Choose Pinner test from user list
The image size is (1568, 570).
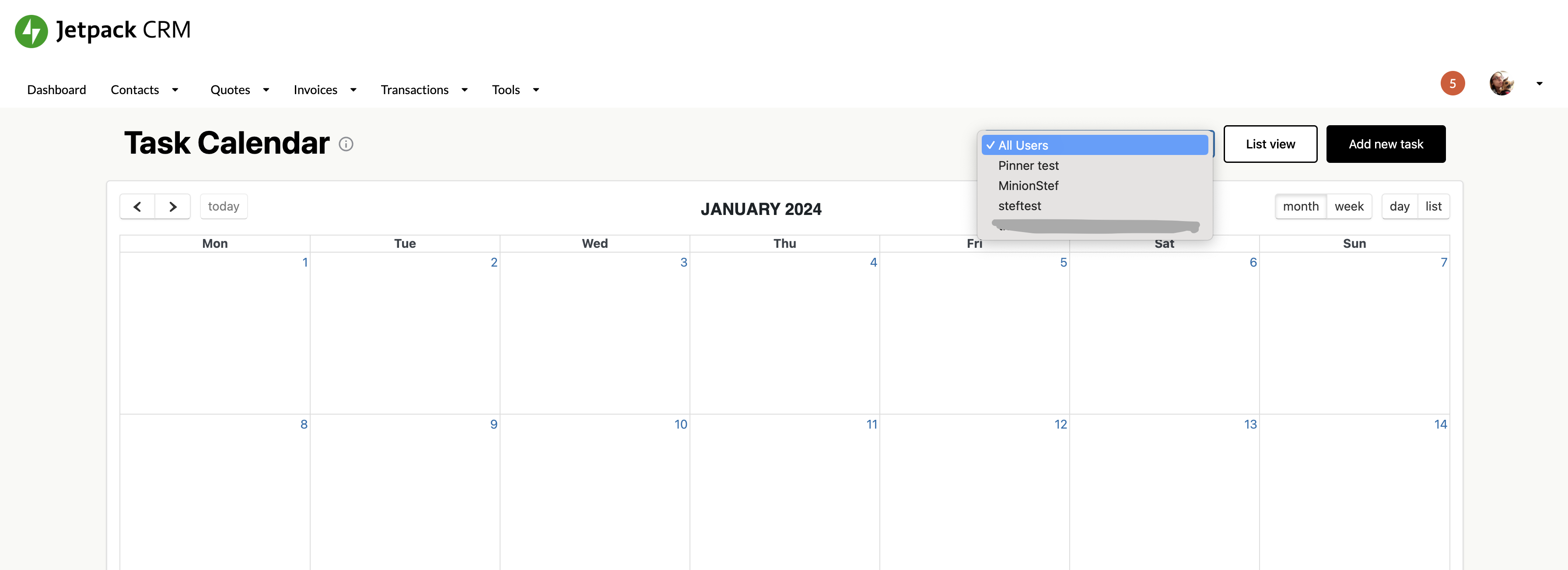(1028, 165)
